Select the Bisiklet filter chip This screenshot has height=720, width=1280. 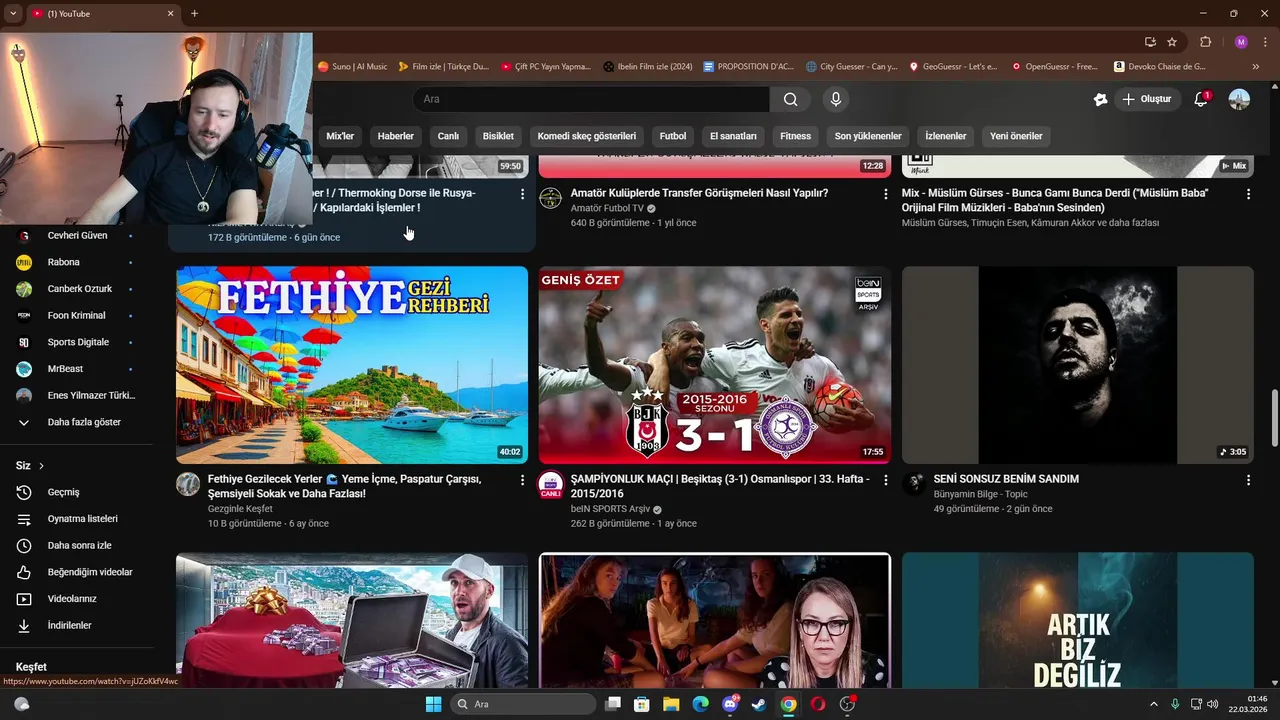(x=498, y=136)
